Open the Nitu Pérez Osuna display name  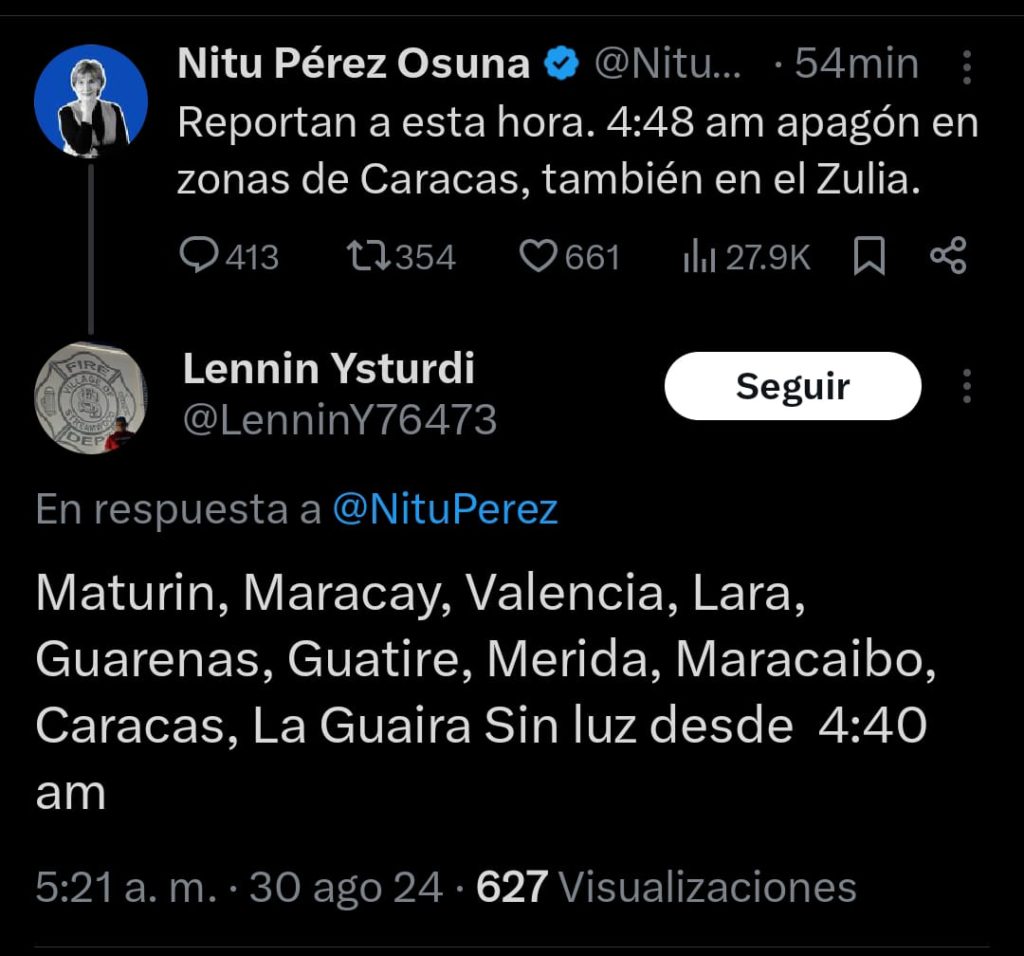click(x=354, y=65)
